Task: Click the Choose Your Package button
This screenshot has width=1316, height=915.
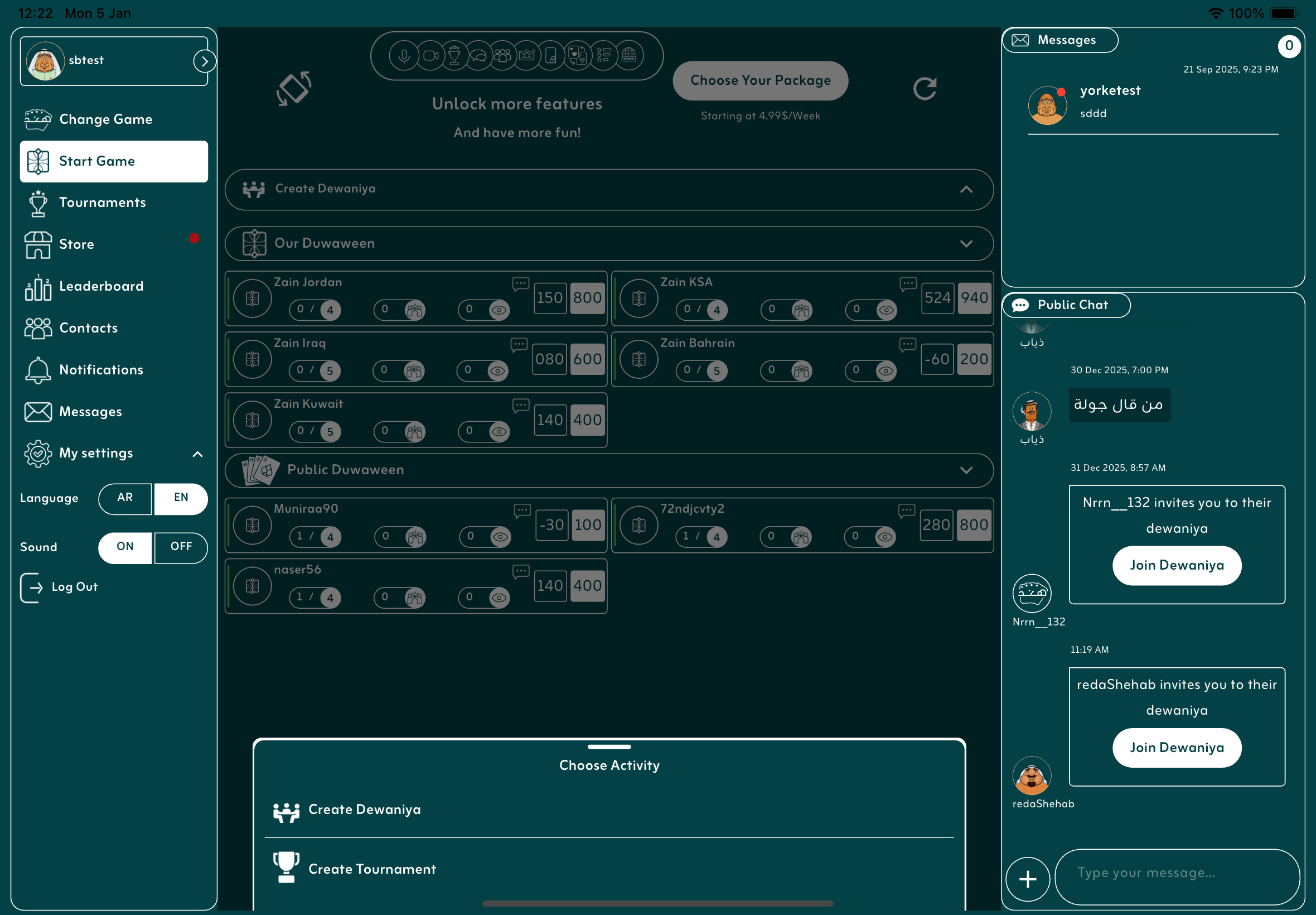Action: pyautogui.click(x=759, y=80)
